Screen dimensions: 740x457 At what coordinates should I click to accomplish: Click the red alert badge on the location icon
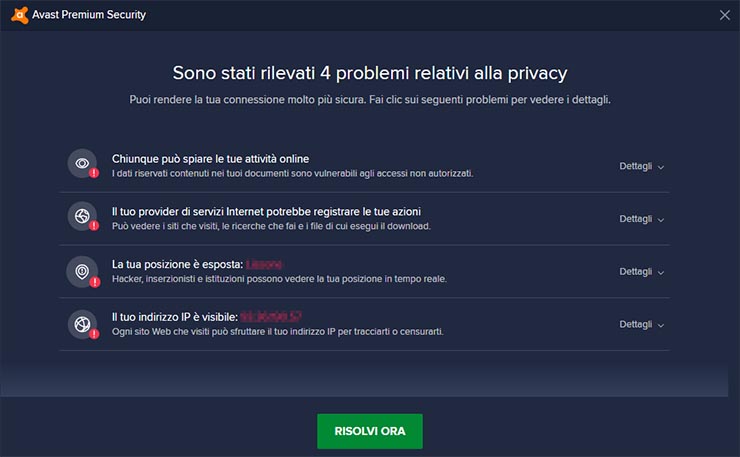[x=94, y=281]
